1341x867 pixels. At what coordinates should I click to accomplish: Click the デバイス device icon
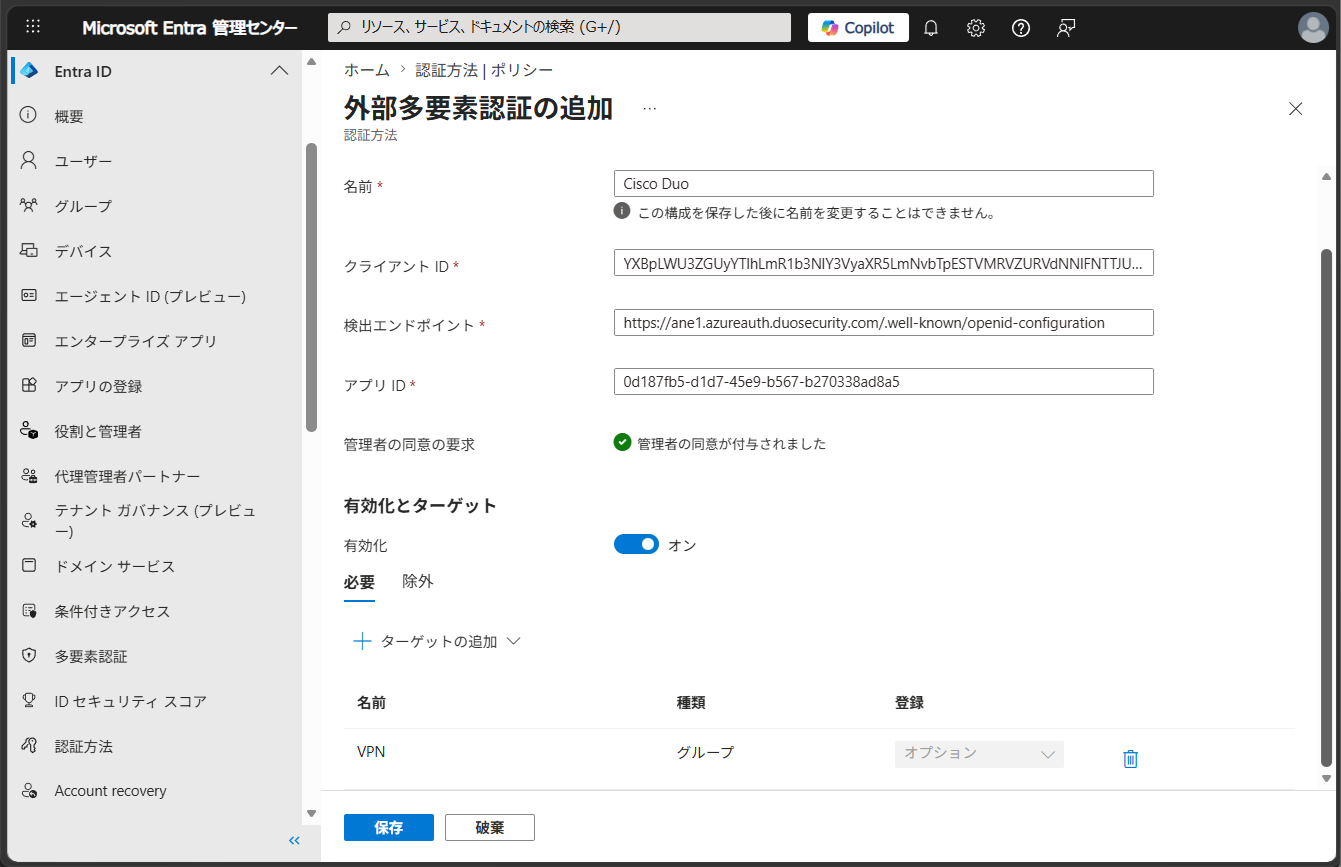click(29, 251)
